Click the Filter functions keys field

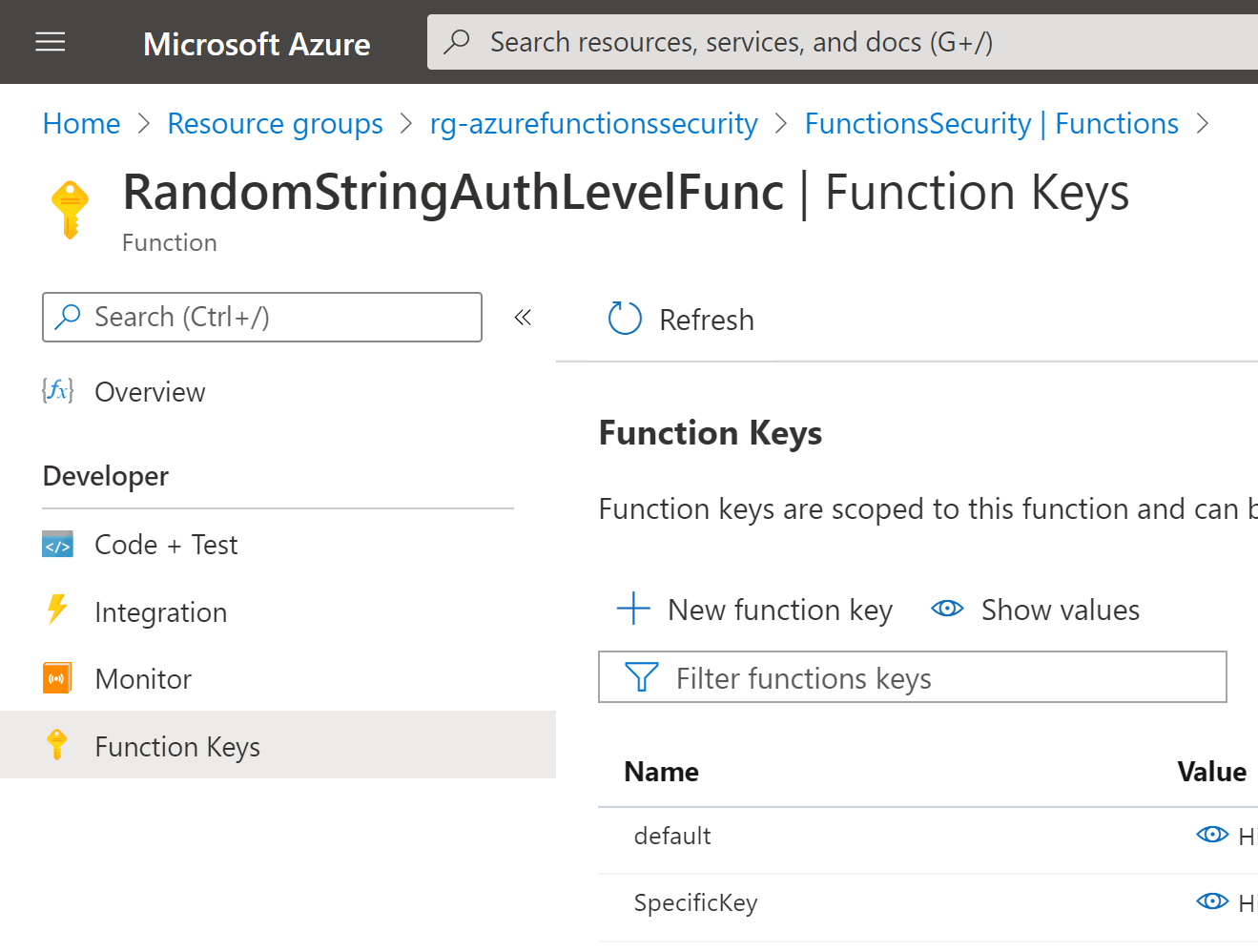[x=935, y=678]
